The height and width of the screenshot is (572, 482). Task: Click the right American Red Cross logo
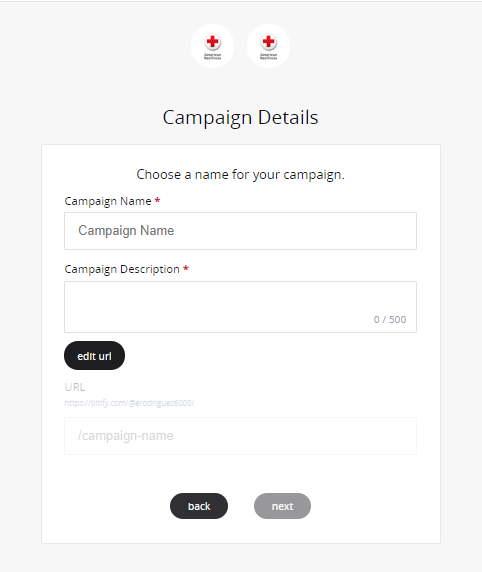click(269, 46)
